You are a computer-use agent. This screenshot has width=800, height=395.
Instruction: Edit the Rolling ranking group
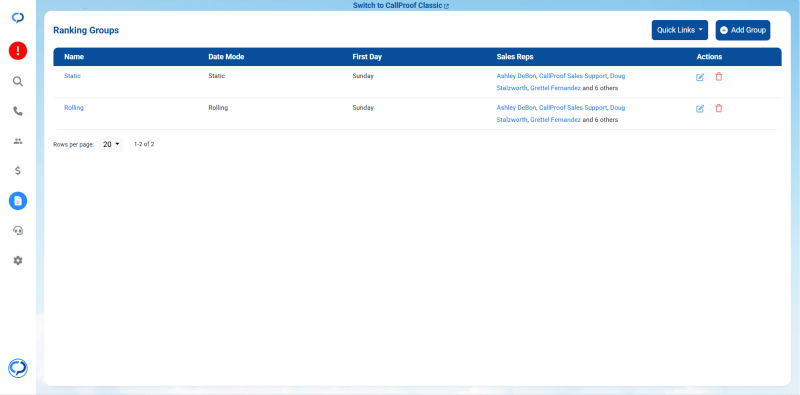point(700,109)
